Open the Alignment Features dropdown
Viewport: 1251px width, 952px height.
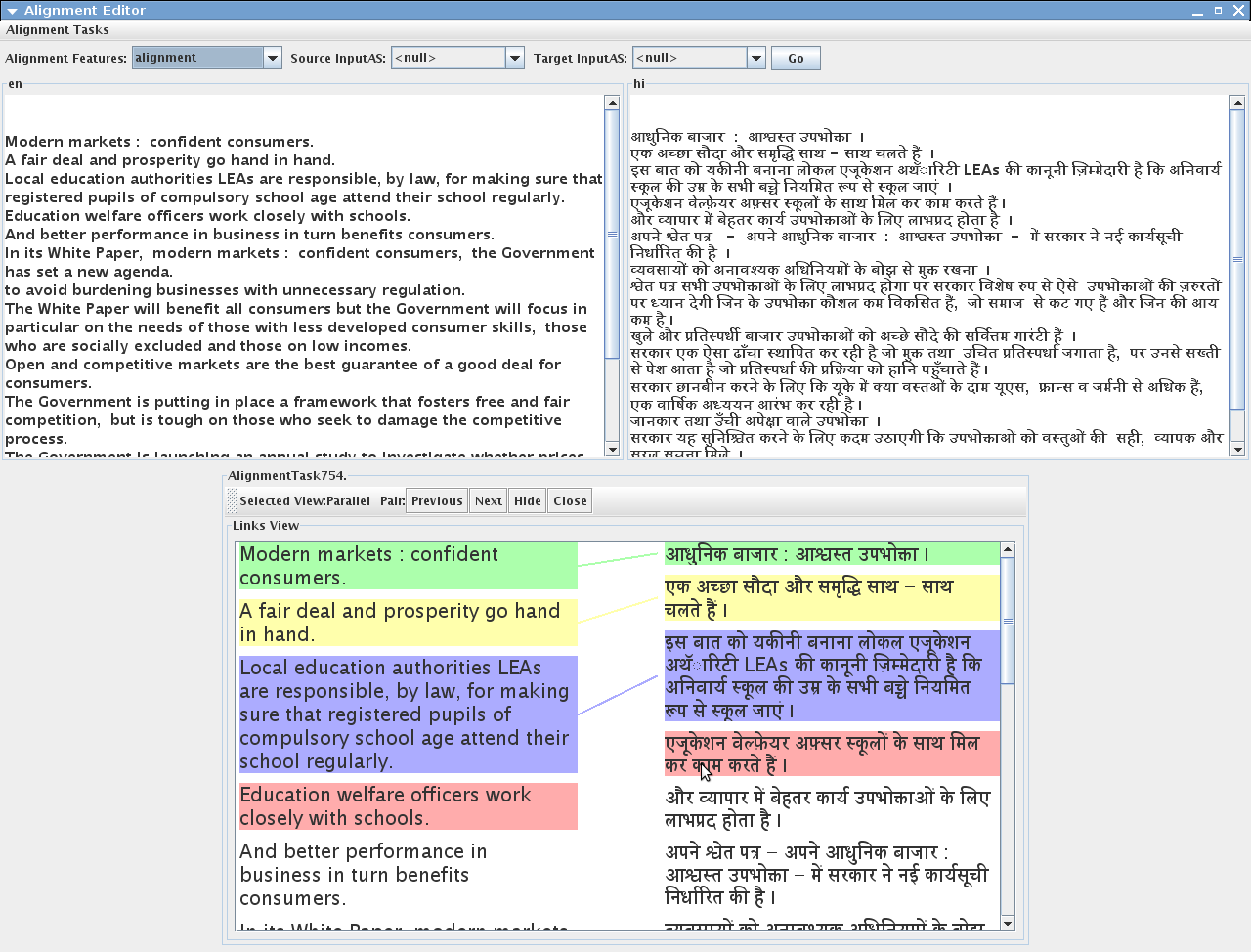pos(272,58)
